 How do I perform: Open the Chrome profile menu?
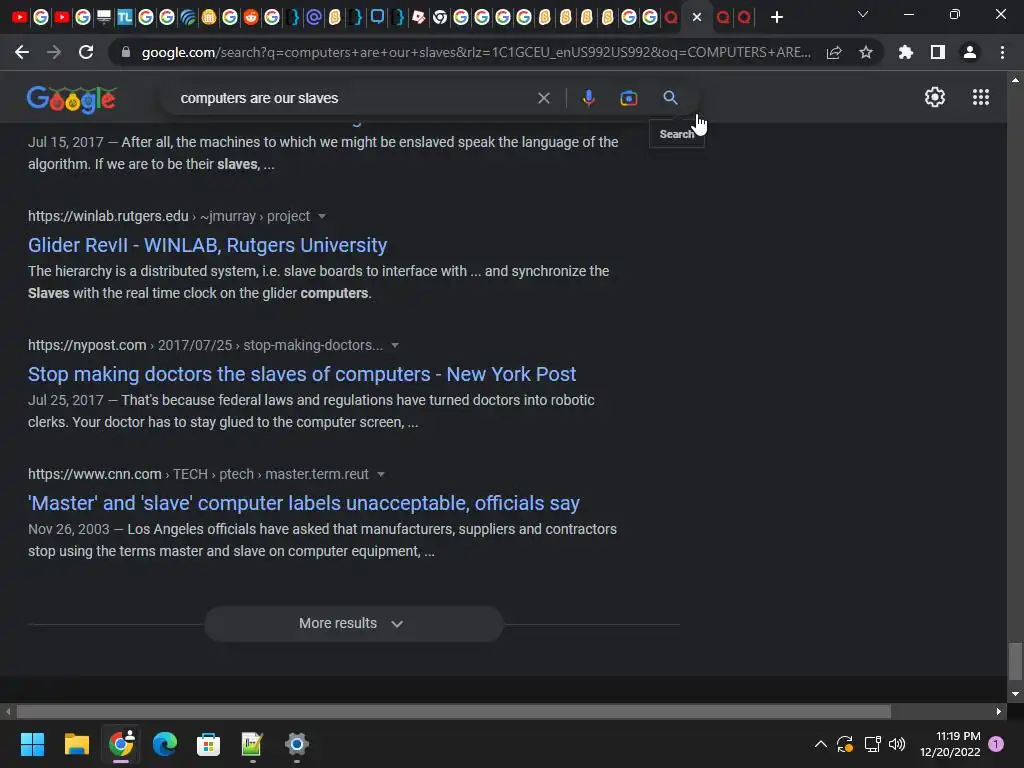[x=970, y=52]
